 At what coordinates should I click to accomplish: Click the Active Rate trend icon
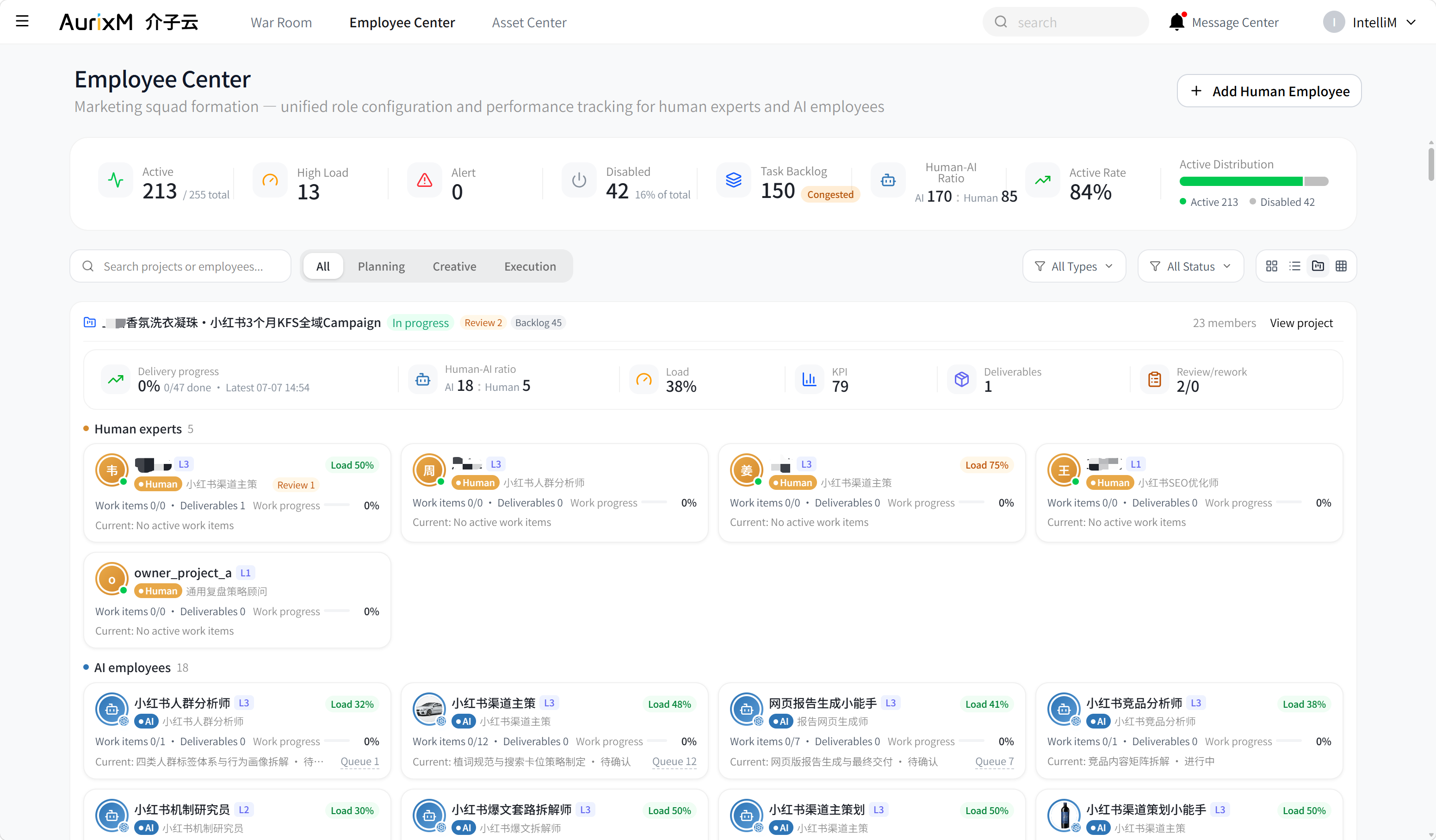[1042, 180]
